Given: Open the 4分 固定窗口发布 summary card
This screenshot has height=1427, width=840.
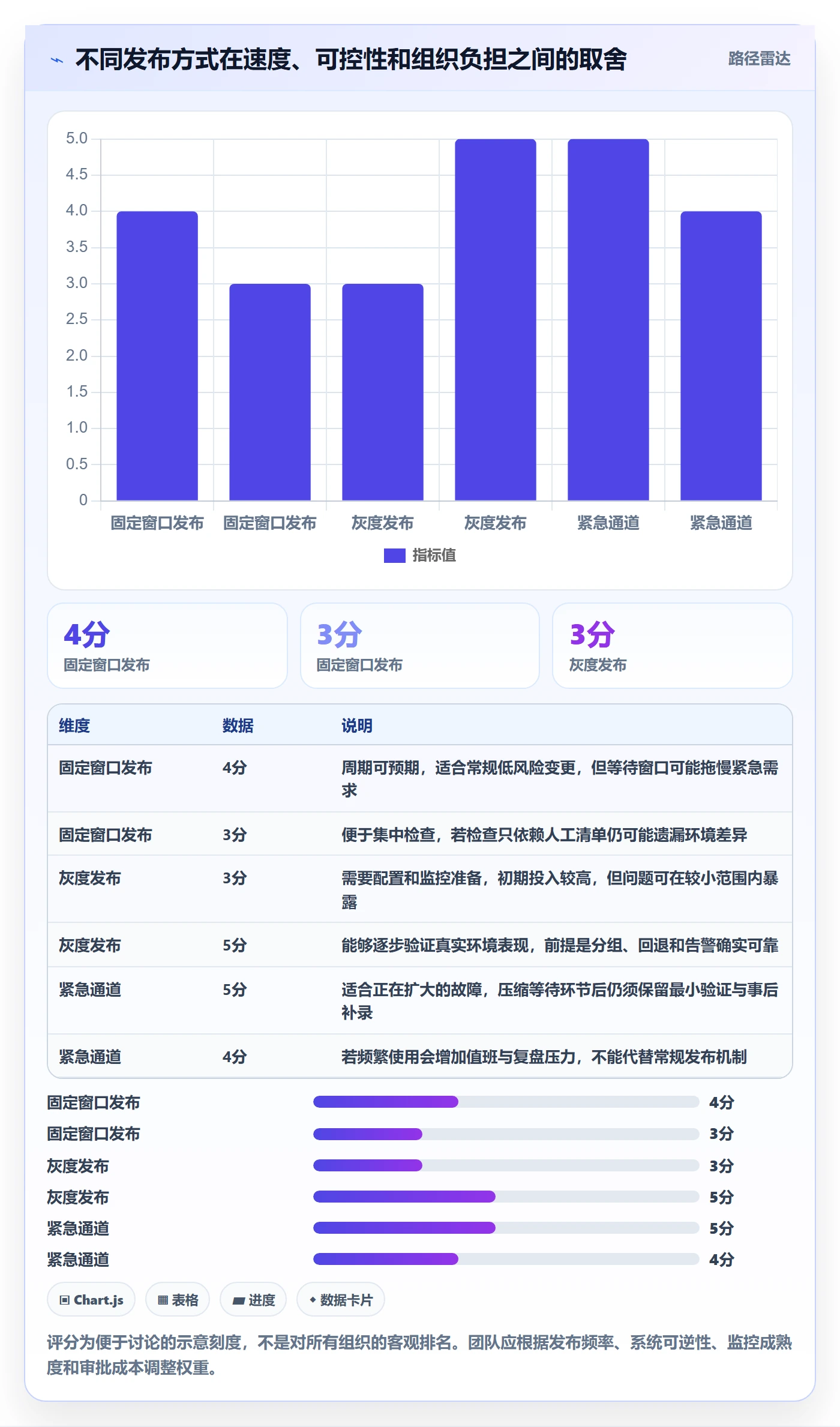Looking at the screenshot, I should pos(167,646).
